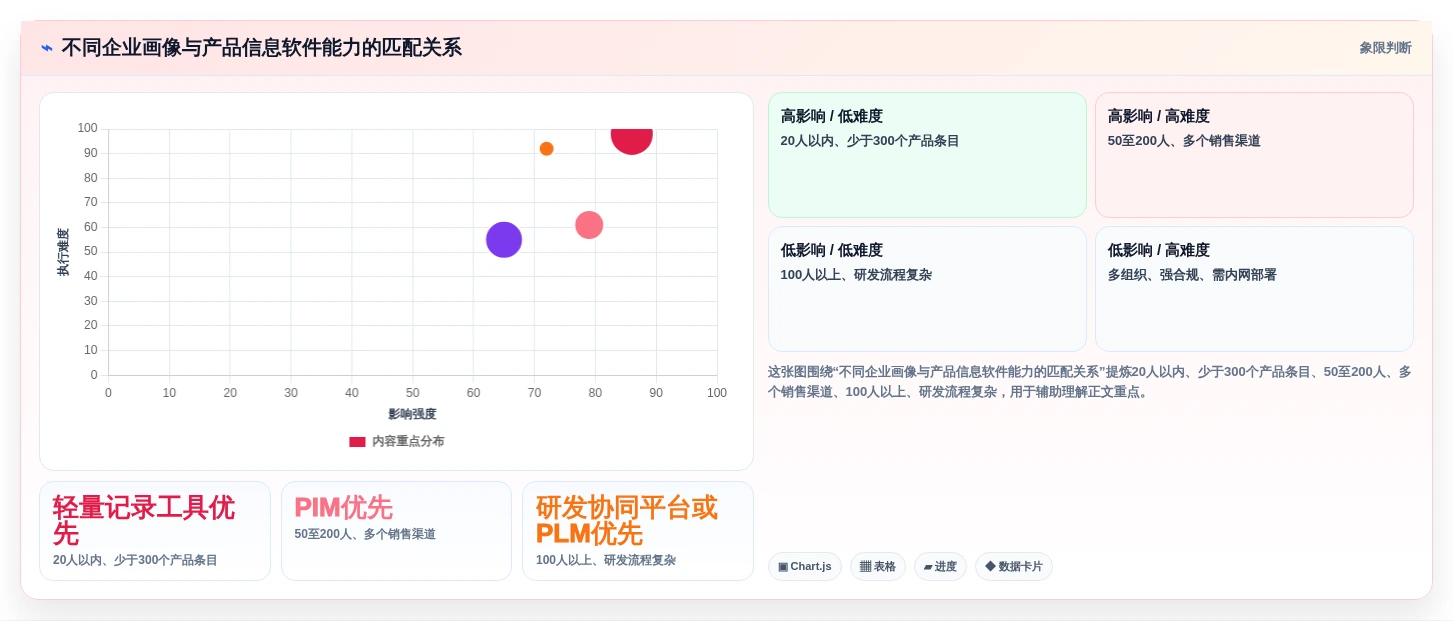This screenshot has height=621, width=1453.
Task: Click the lightning bolt icon beside the title
Action: pos(47,48)
